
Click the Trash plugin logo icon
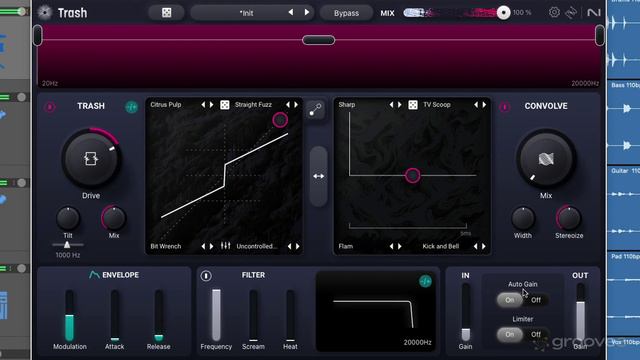[44, 13]
